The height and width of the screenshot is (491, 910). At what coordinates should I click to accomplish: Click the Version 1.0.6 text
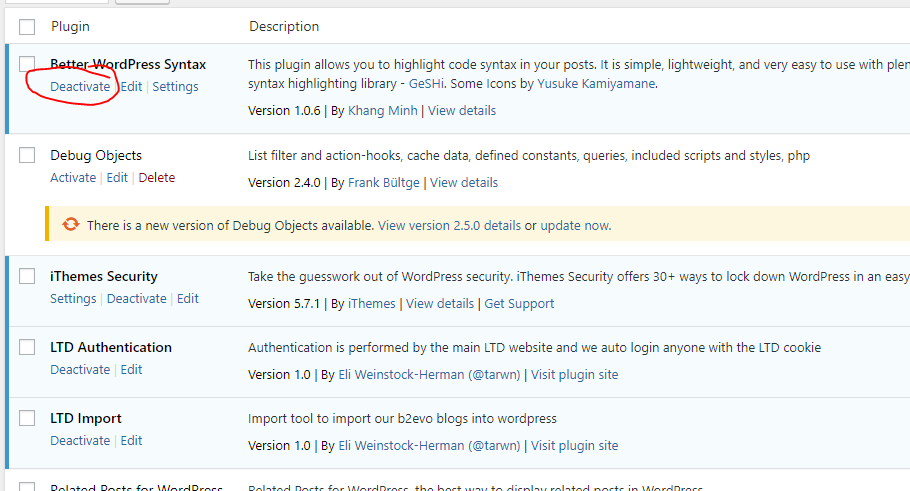(284, 111)
